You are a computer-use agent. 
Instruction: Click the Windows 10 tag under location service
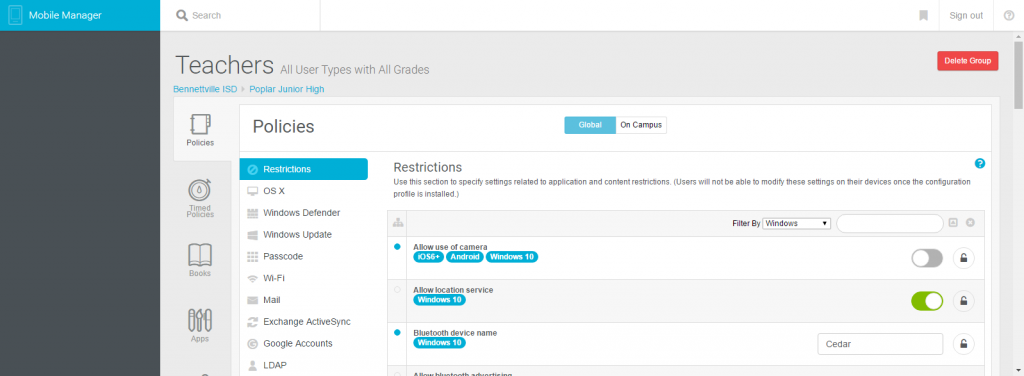click(439, 300)
